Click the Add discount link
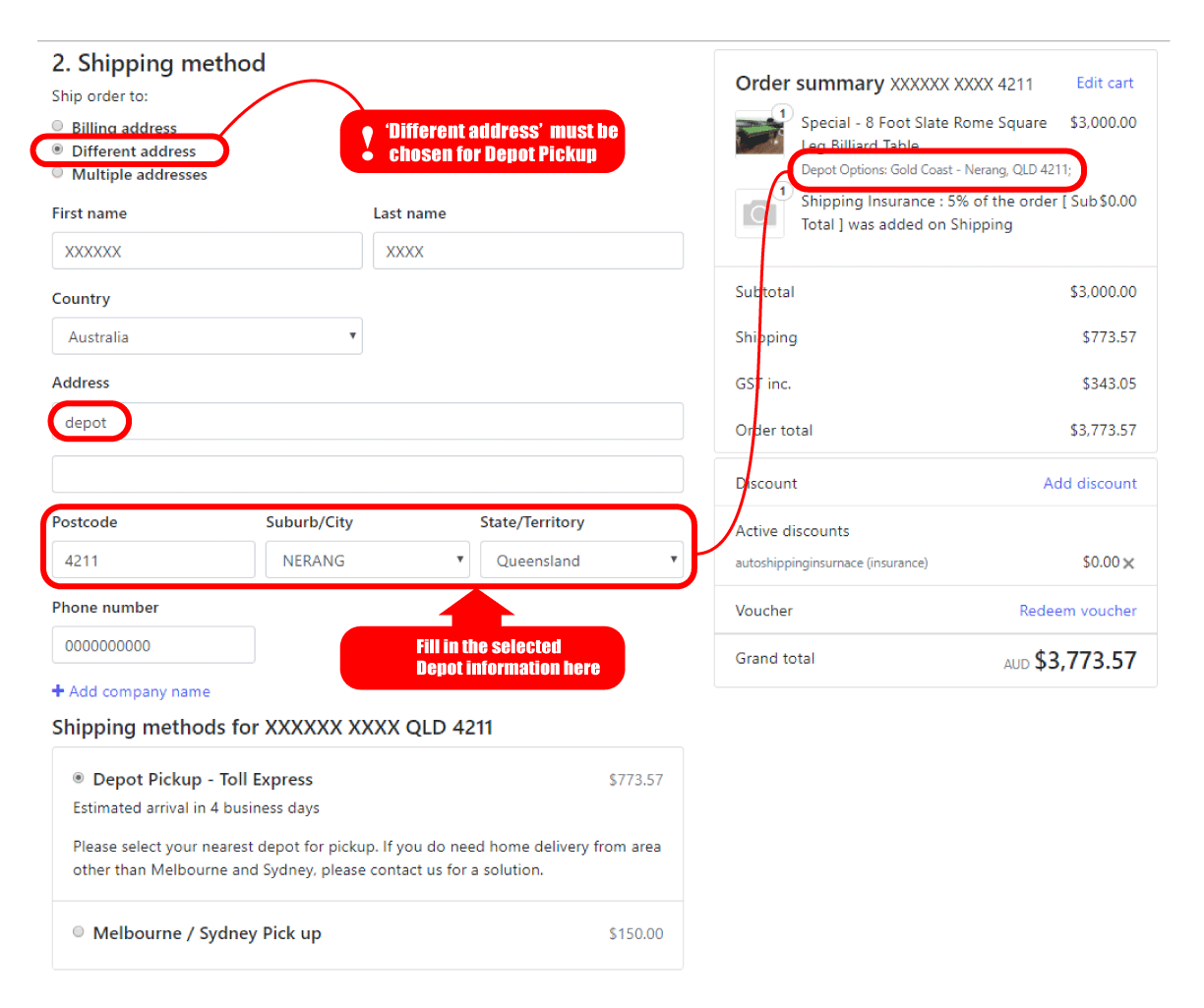Viewport: 1204px width, 1008px height. click(x=1089, y=483)
